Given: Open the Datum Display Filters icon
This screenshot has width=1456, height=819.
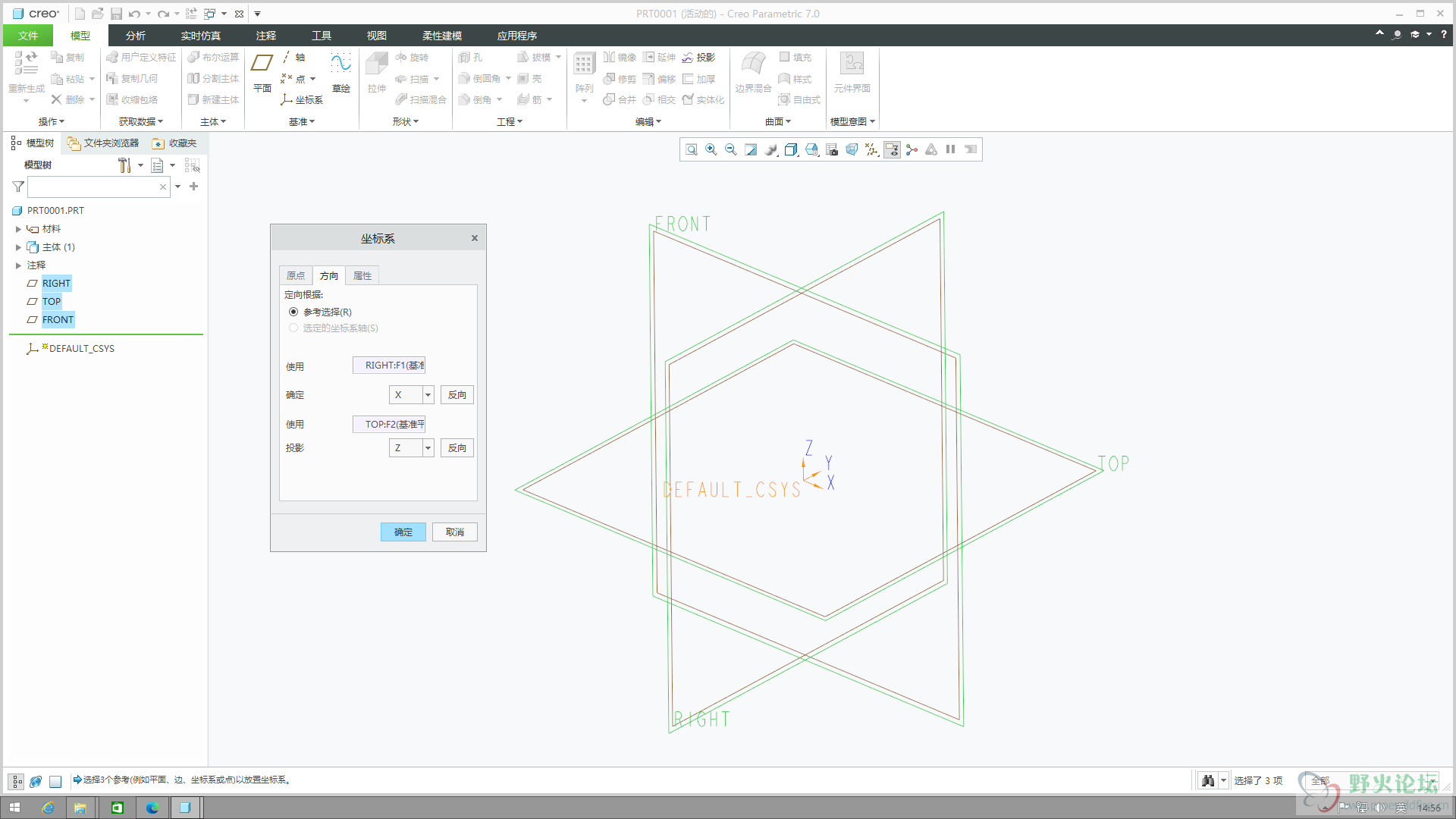Looking at the screenshot, I should (872, 149).
